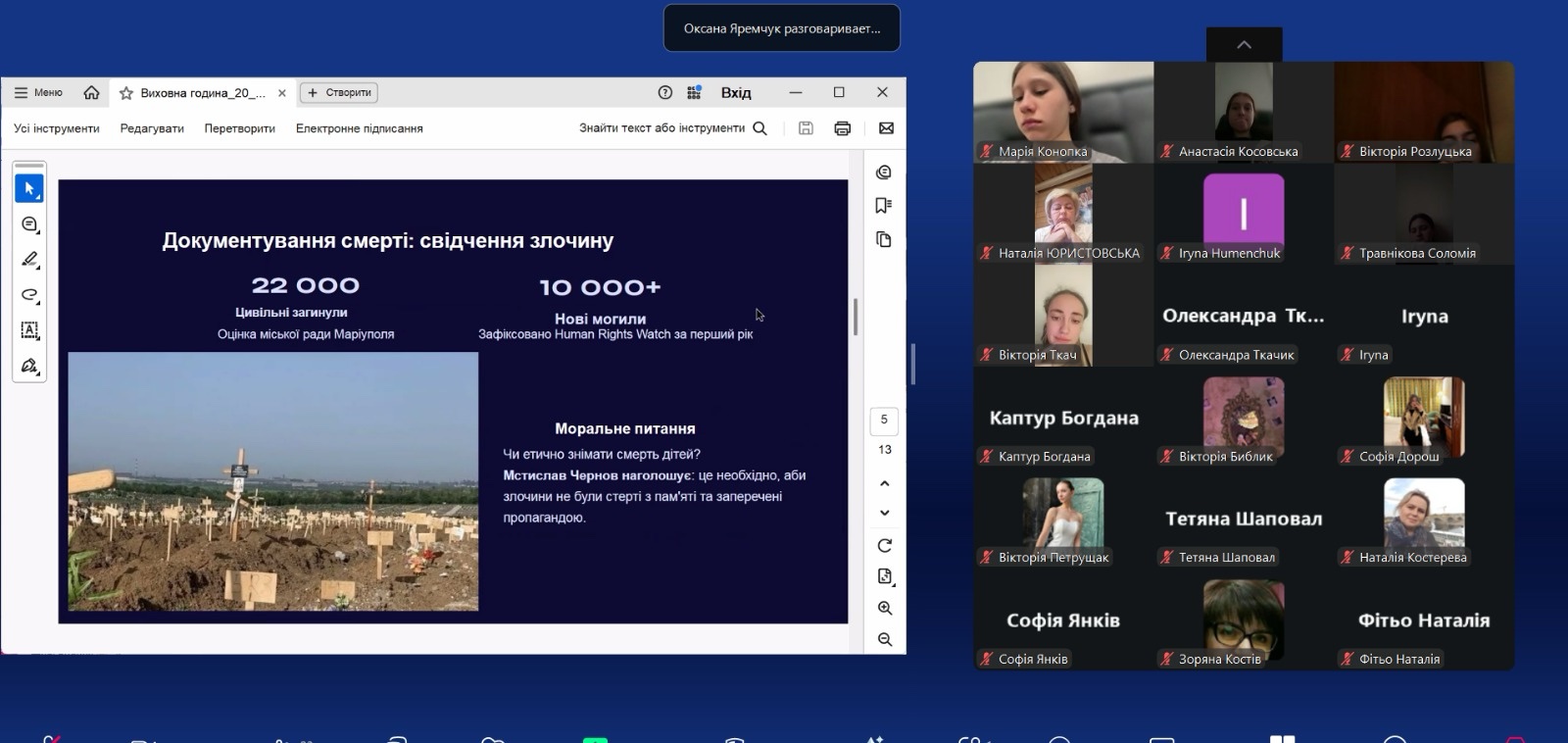Go to previous page with up chevron
Viewport: 1568px width, 743px height.
(x=884, y=483)
